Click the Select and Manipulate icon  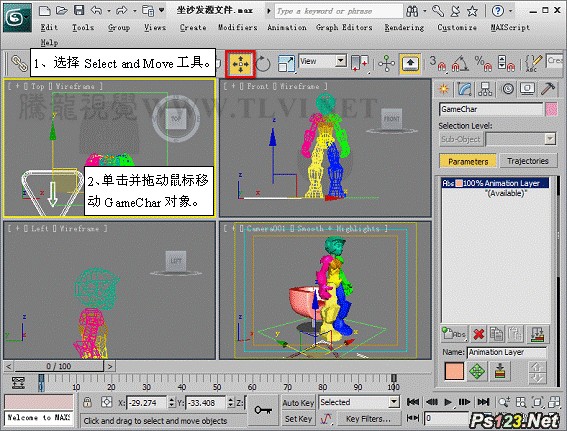(x=386, y=63)
